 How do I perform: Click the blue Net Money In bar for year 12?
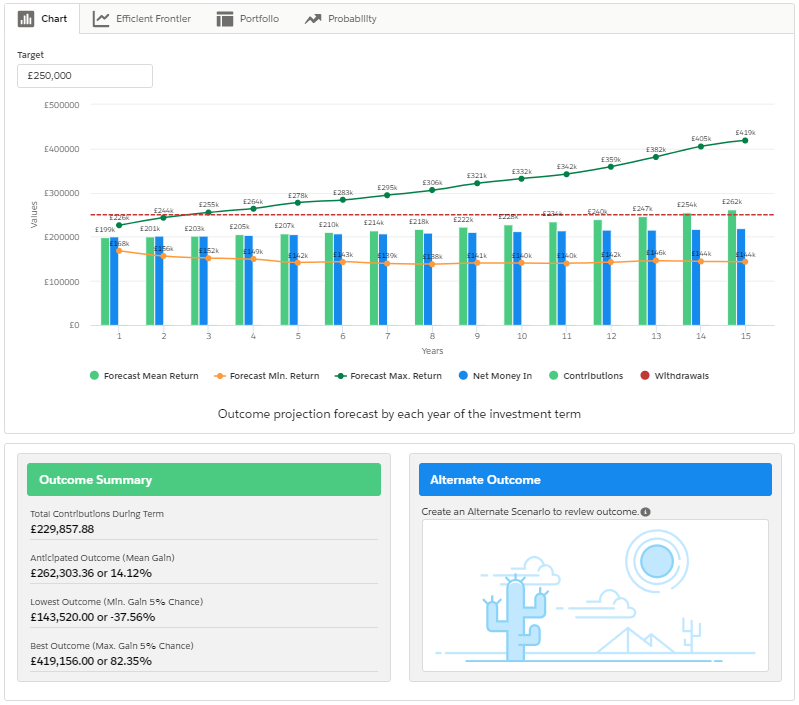click(607, 278)
